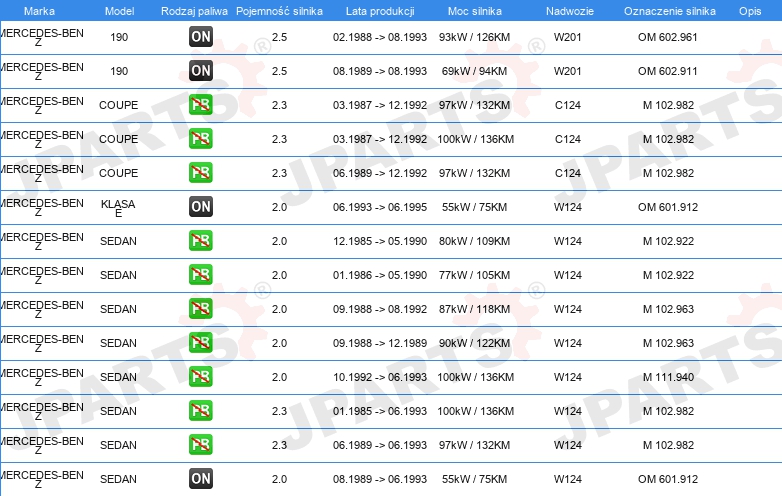The height and width of the screenshot is (496, 782).
Task: Click SEDAN model cell in 09.1988 -> 12.1989 row
Action: [x=118, y=343]
